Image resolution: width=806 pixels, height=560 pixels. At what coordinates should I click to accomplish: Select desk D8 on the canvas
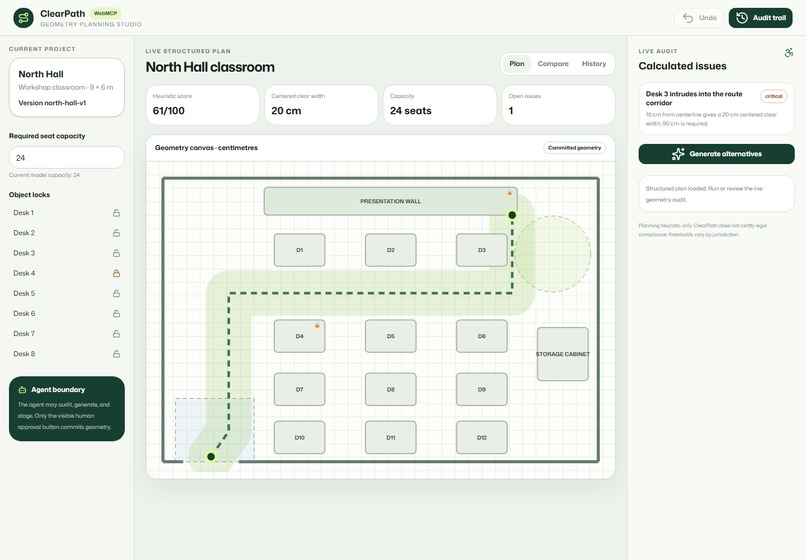point(391,389)
